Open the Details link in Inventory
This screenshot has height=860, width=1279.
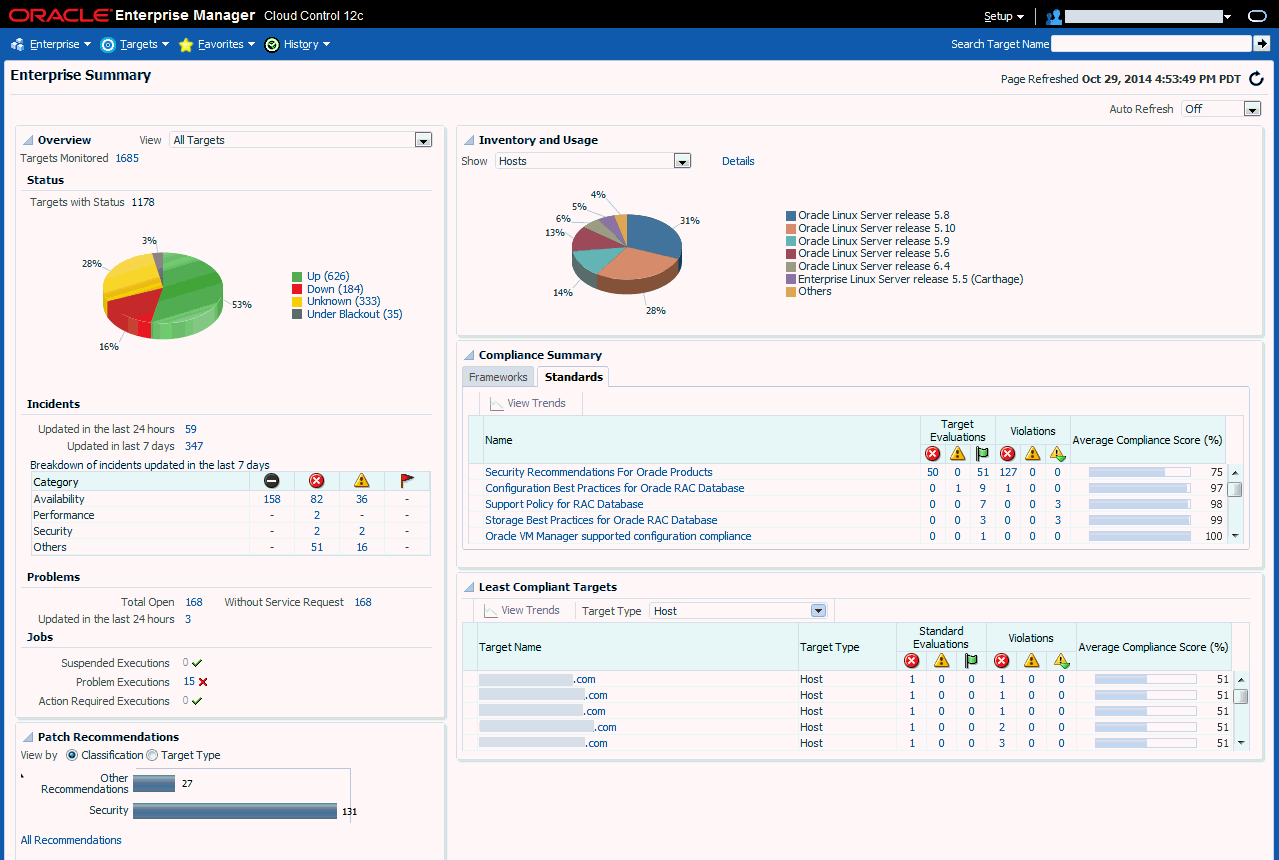click(738, 161)
